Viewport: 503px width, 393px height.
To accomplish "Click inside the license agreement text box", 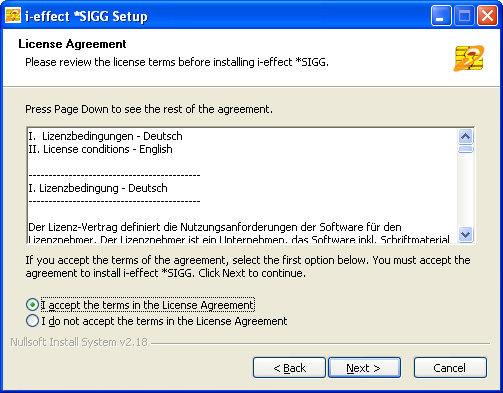I will click(x=242, y=185).
